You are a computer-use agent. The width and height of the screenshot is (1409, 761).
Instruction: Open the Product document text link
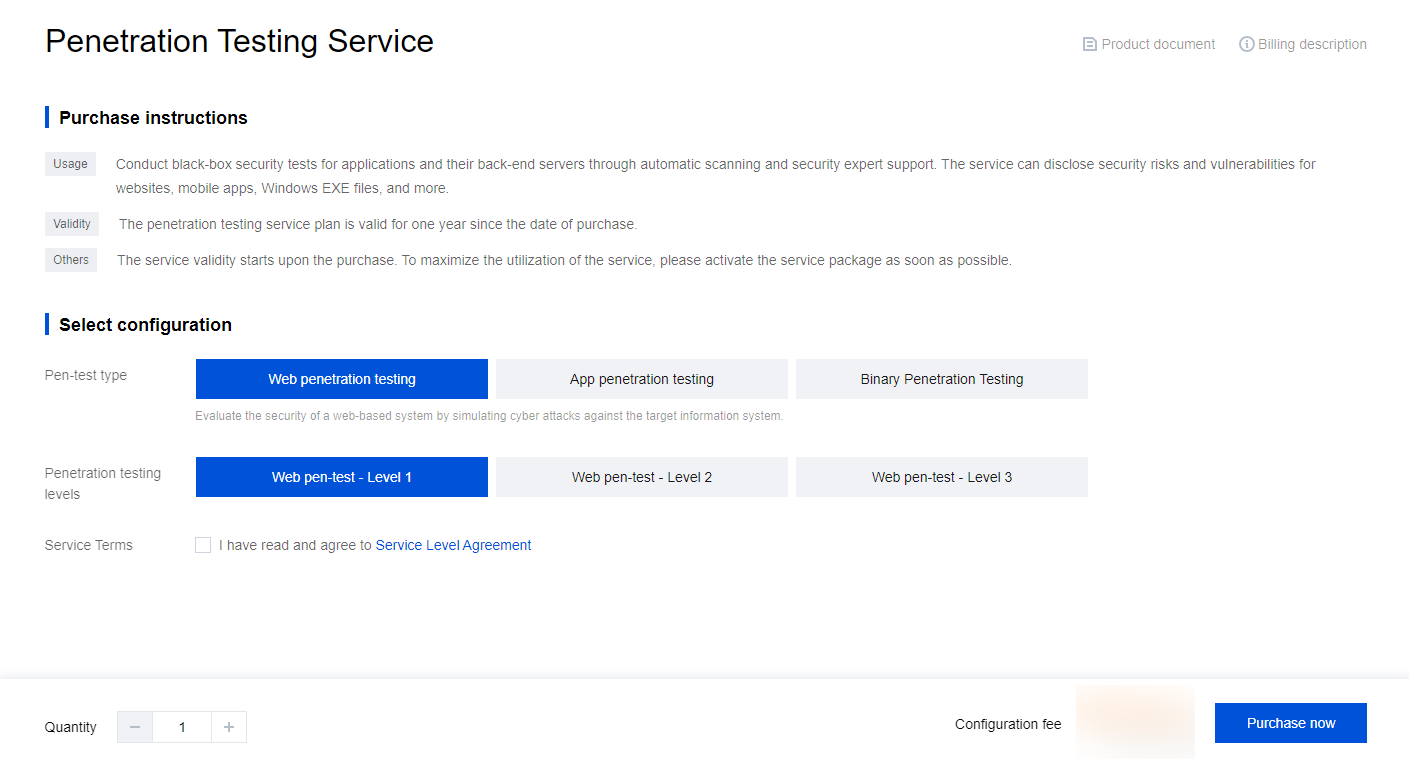[x=1158, y=44]
